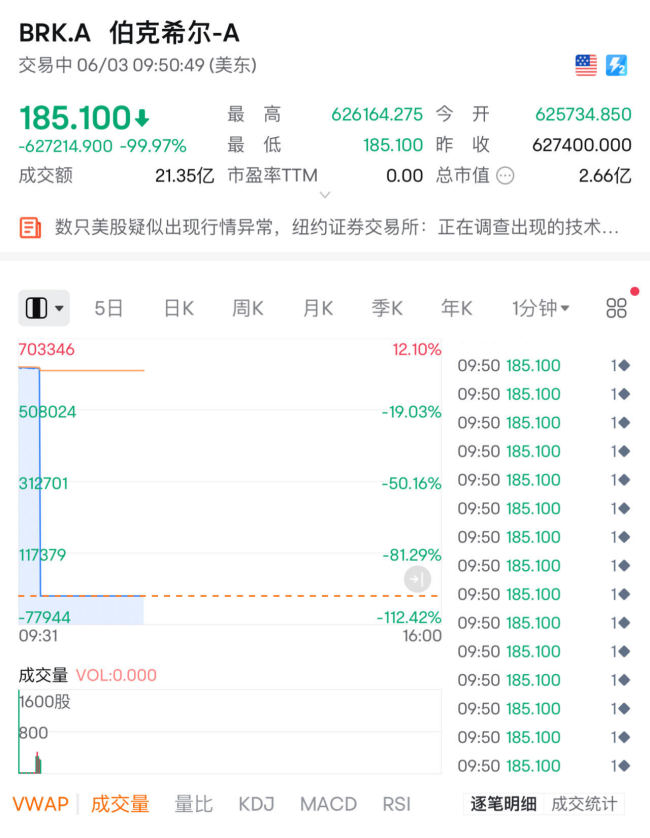The height and width of the screenshot is (838, 650).
Task: Switch to the 季K chart tab
Action: click(387, 308)
